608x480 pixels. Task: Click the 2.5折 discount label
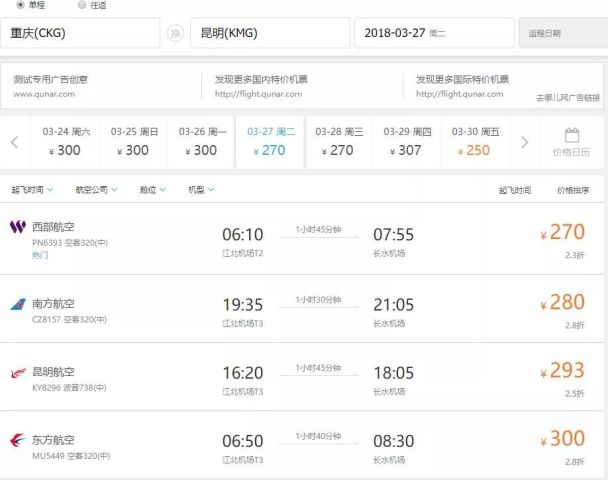575,394
